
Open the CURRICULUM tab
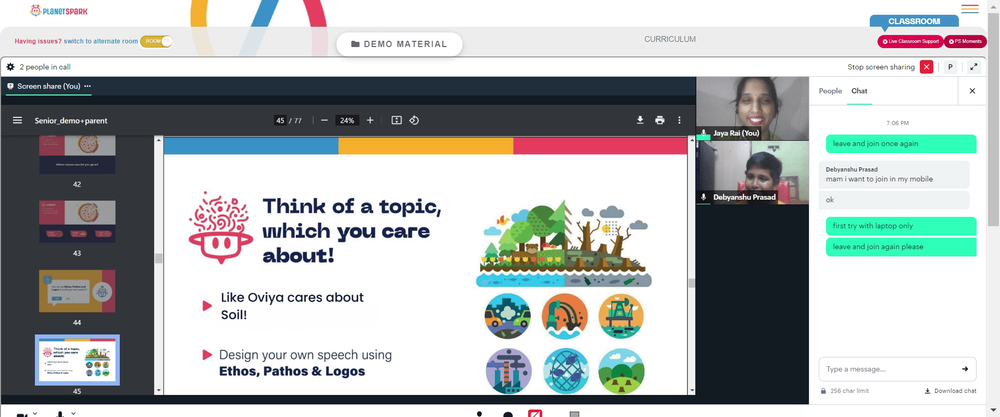(670, 40)
